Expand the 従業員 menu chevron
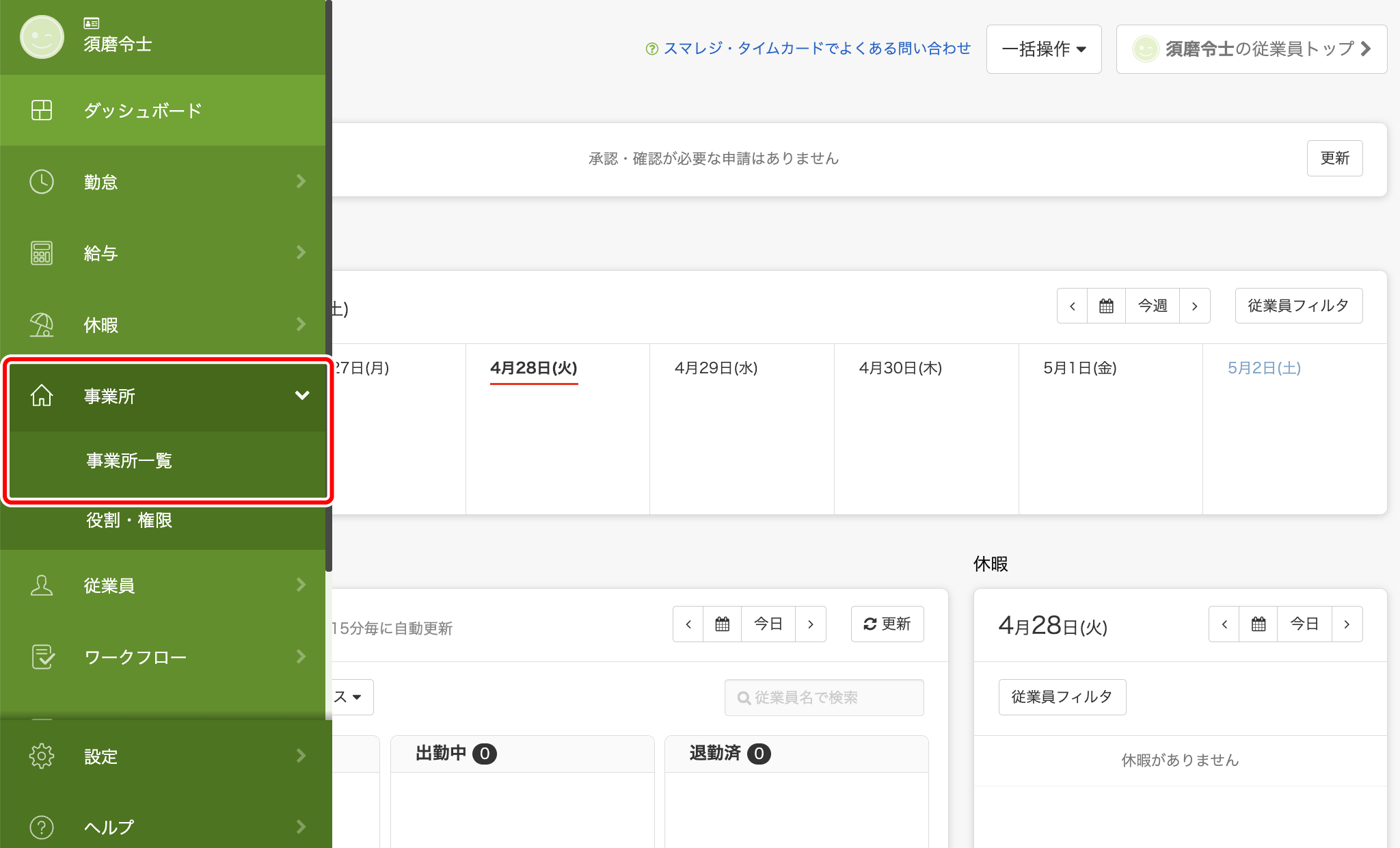The width and height of the screenshot is (1400, 848). 301,585
